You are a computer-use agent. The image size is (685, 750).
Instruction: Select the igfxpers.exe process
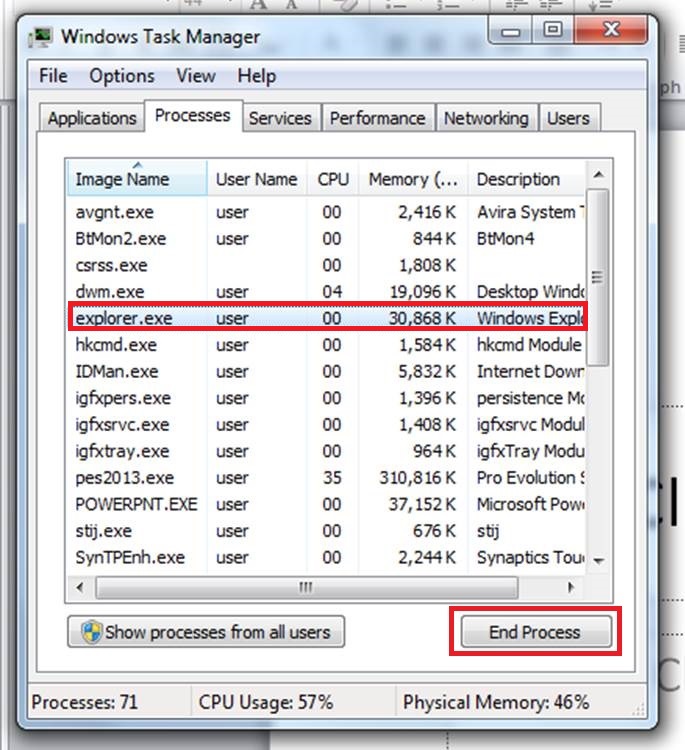(x=326, y=398)
